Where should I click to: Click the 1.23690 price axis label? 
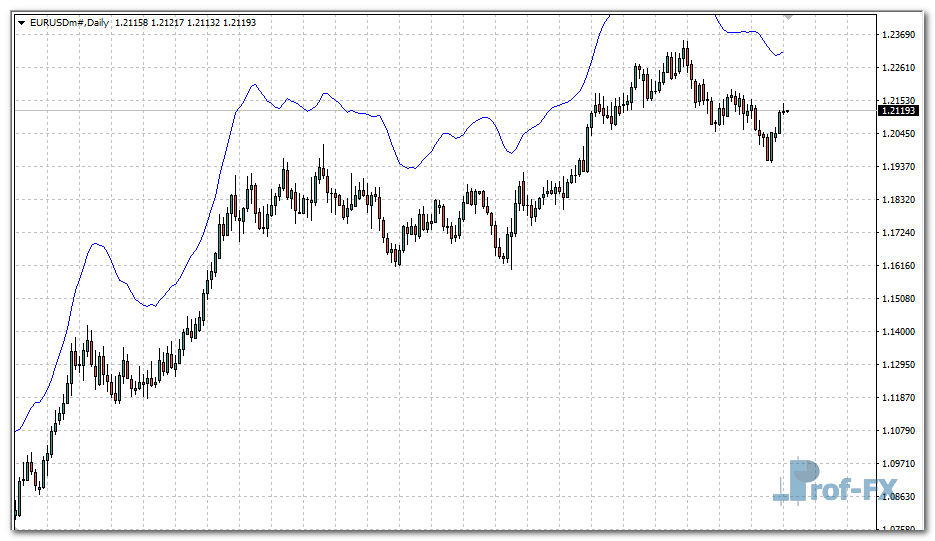click(900, 35)
